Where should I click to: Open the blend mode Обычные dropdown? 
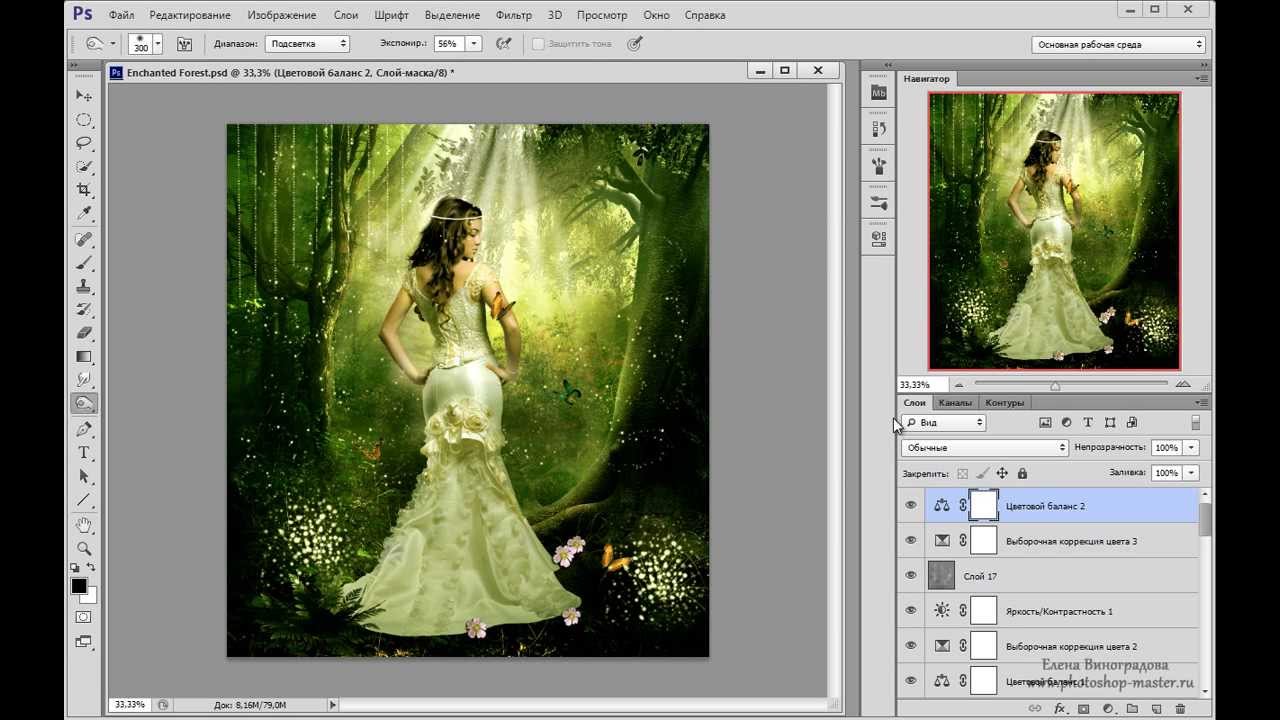tap(985, 448)
